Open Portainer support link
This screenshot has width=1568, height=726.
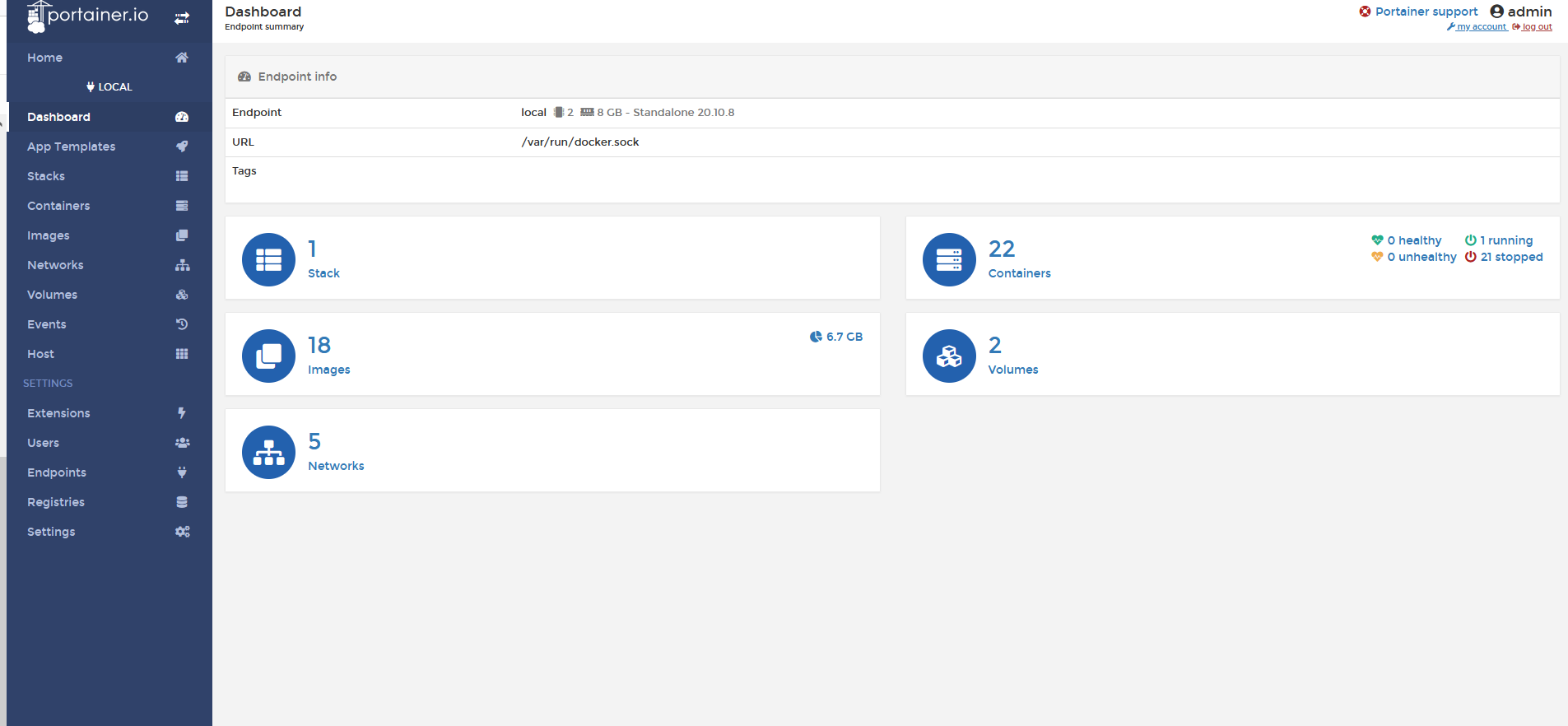click(x=1426, y=12)
